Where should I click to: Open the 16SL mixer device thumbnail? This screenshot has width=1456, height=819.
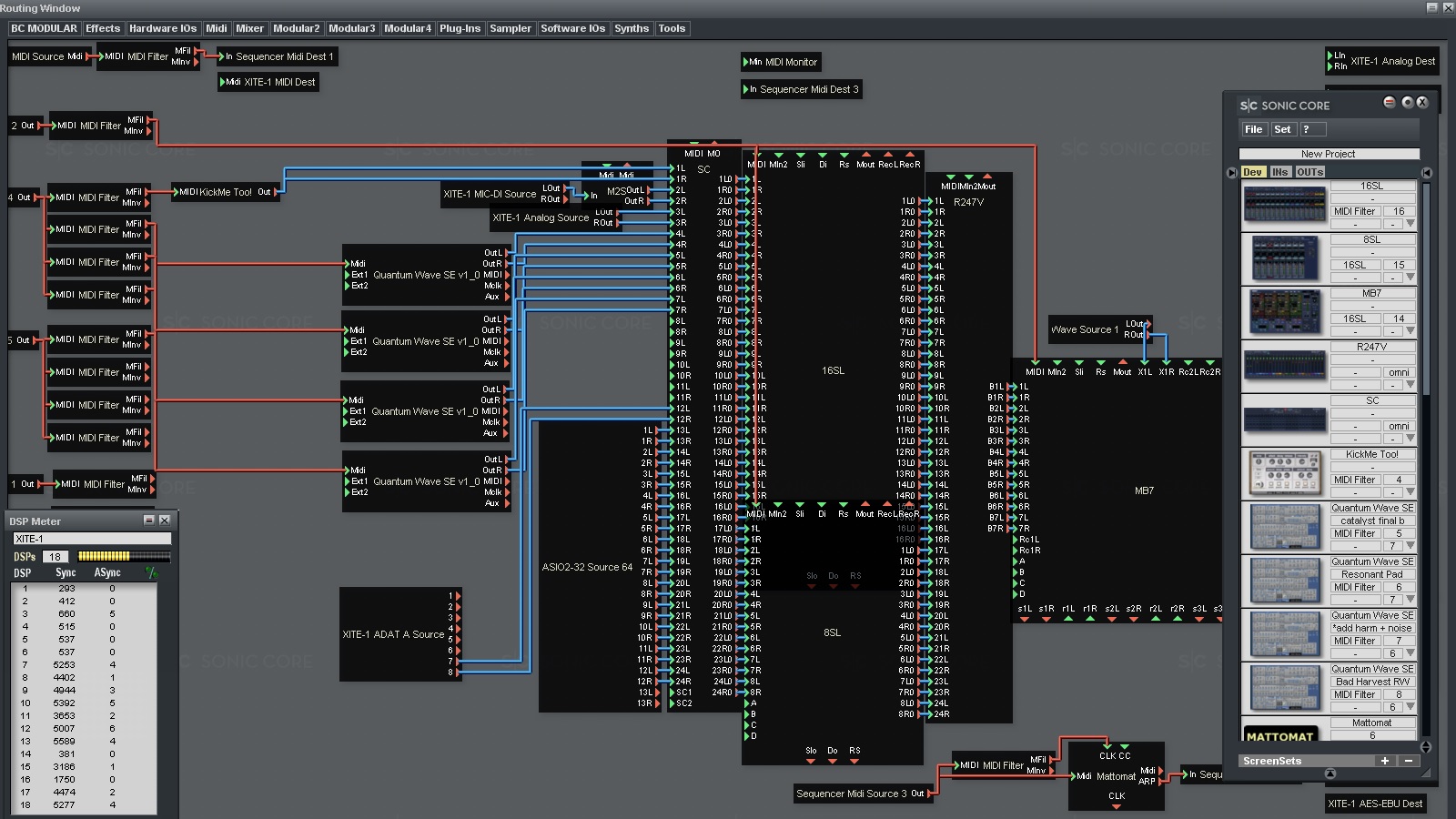pyautogui.click(x=1285, y=205)
